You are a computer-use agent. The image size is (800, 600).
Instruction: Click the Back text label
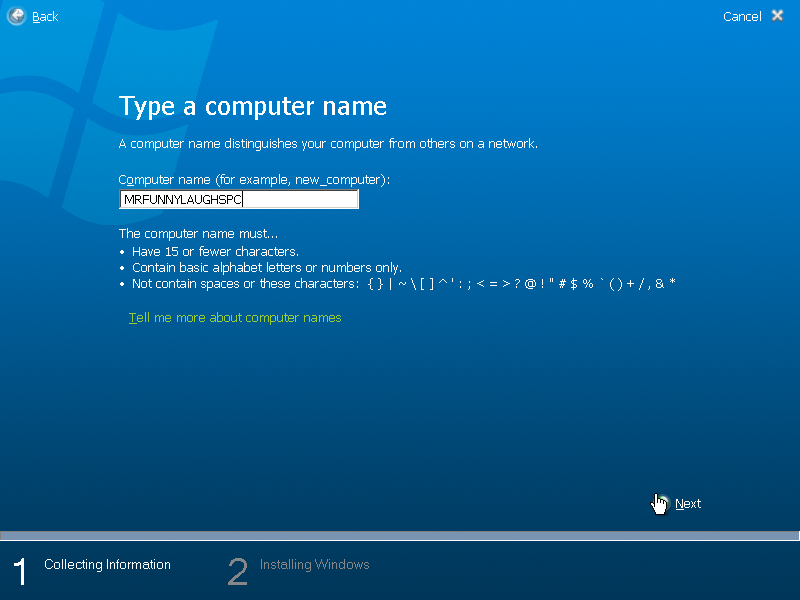point(45,17)
